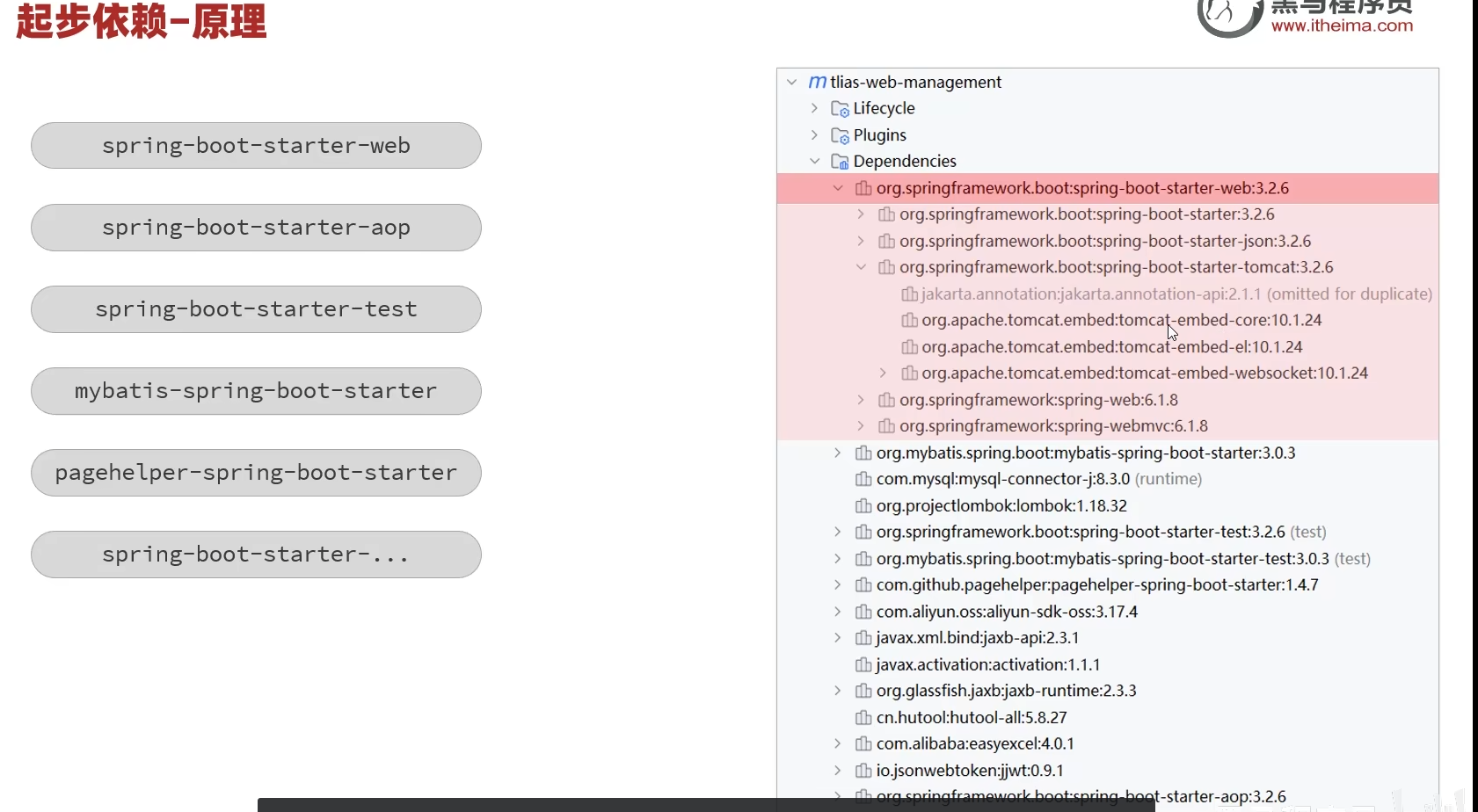Screen dimensions: 1478x812
Task: Click library icon beside spring-boot-starter-json:3.2.6
Action: (x=886, y=241)
